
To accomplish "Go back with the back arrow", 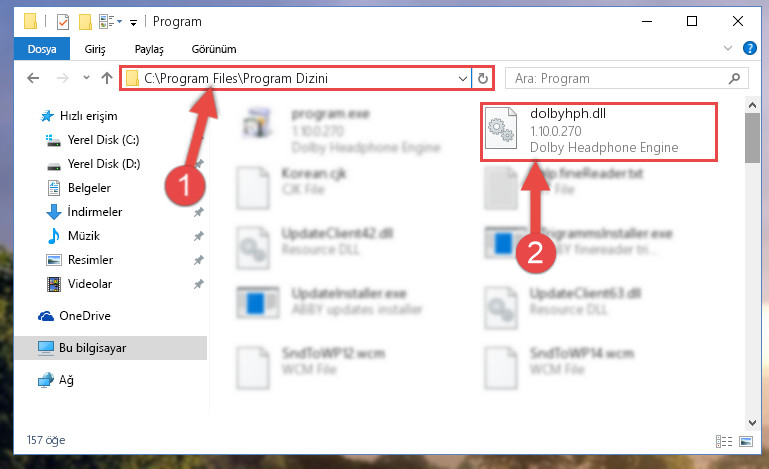I will pyautogui.click(x=33, y=78).
